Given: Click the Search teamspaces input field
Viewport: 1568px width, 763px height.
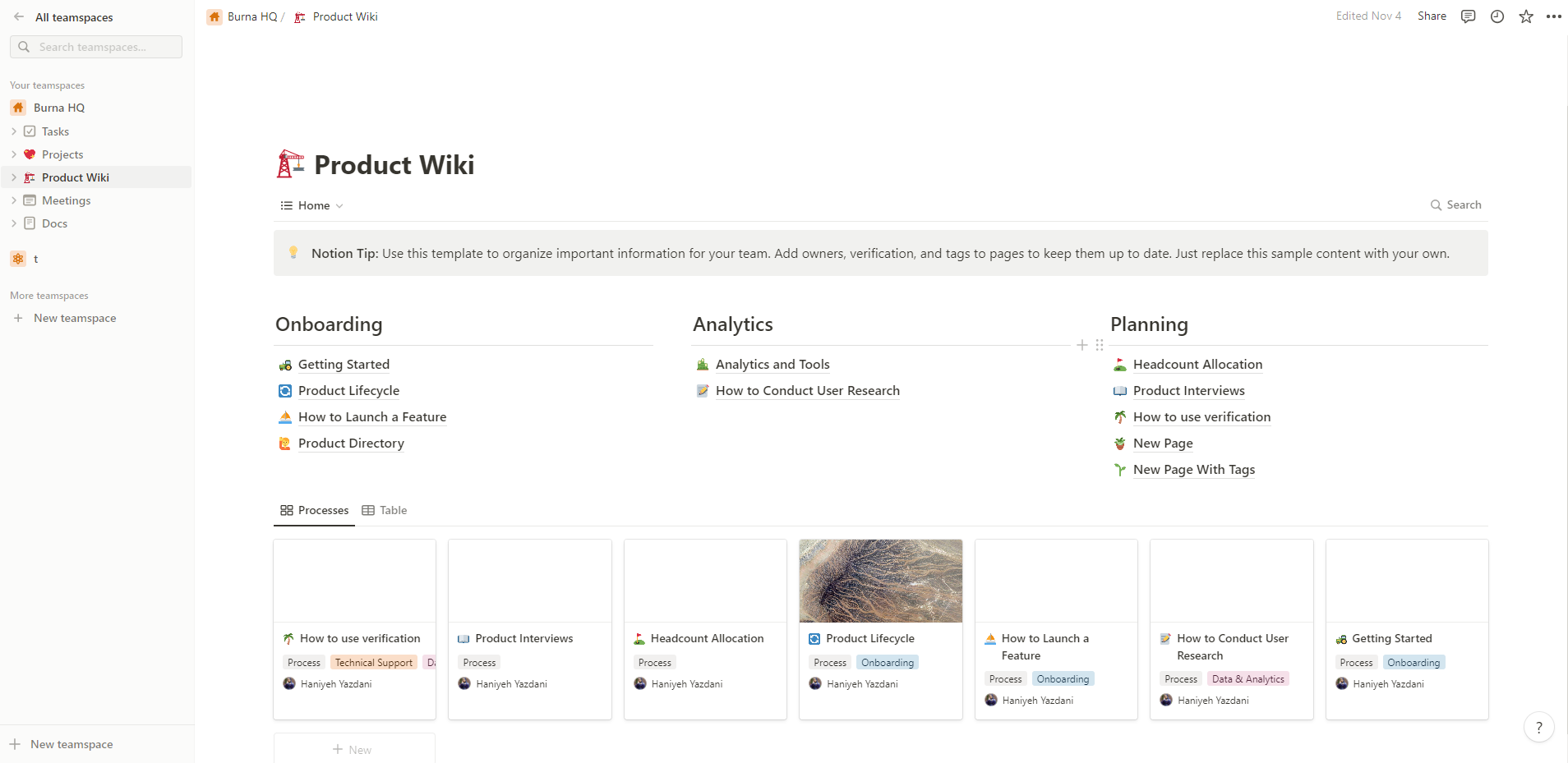Looking at the screenshot, I should pos(97,47).
